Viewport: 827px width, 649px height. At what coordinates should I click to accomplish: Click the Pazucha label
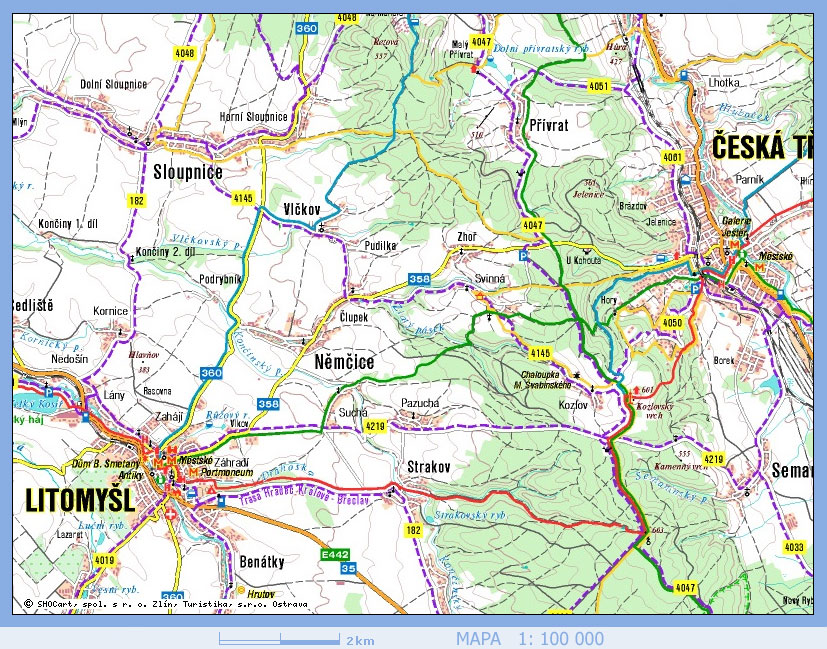pyautogui.click(x=420, y=403)
